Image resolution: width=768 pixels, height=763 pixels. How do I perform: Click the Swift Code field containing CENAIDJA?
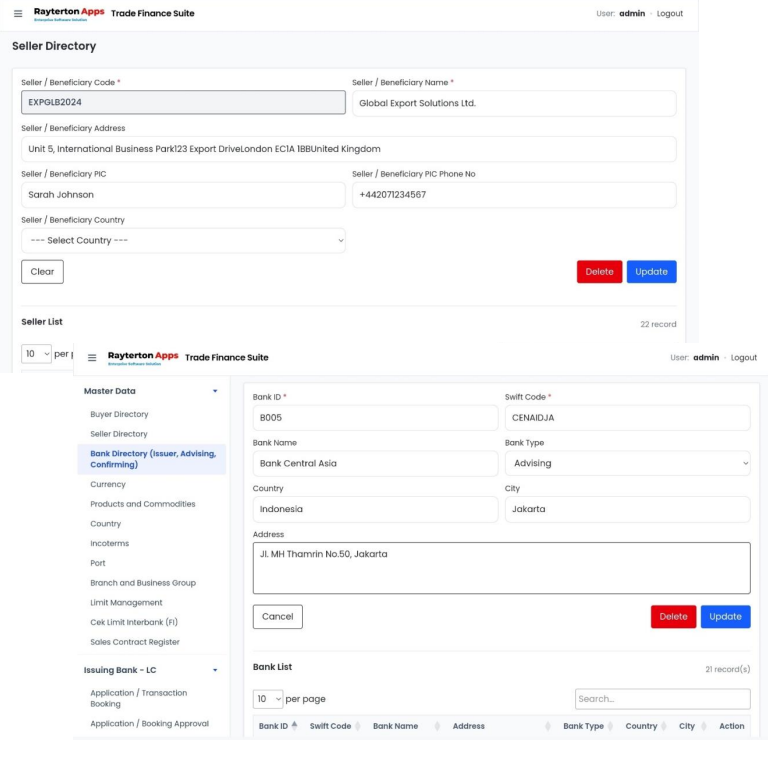coord(627,418)
